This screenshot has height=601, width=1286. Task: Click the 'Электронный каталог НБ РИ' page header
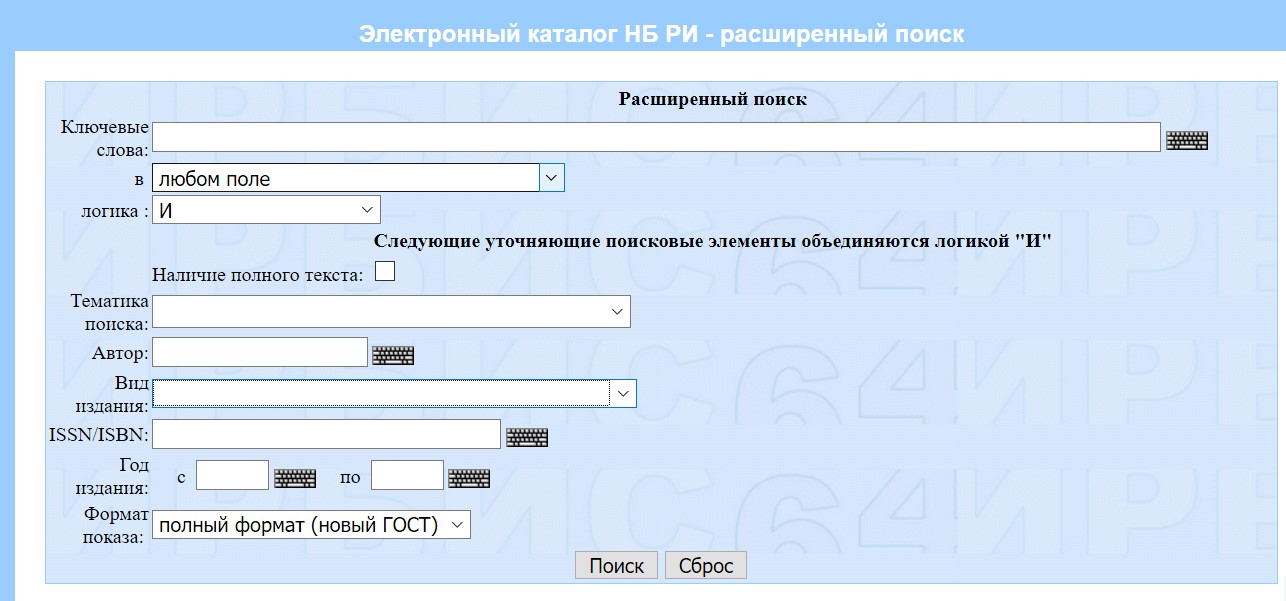coord(661,34)
